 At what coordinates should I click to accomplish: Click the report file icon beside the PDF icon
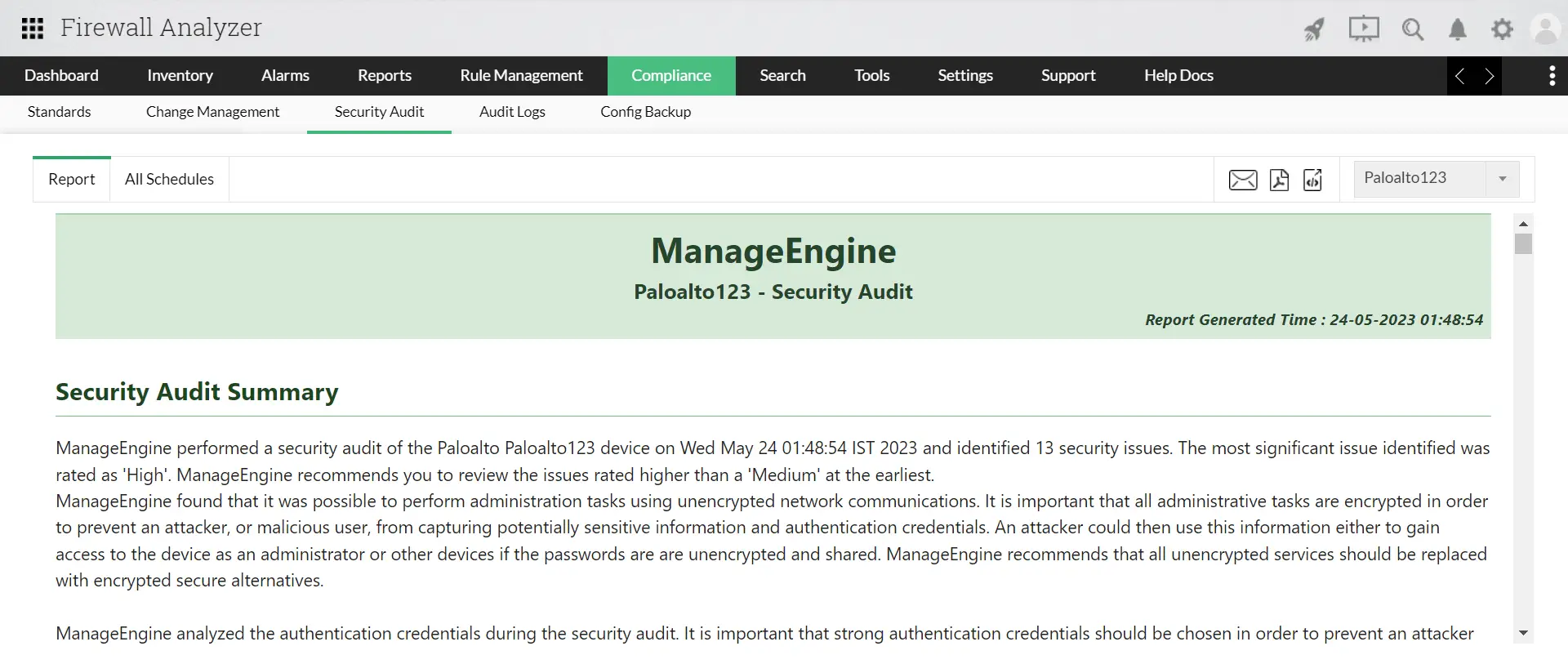point(1313,180)
